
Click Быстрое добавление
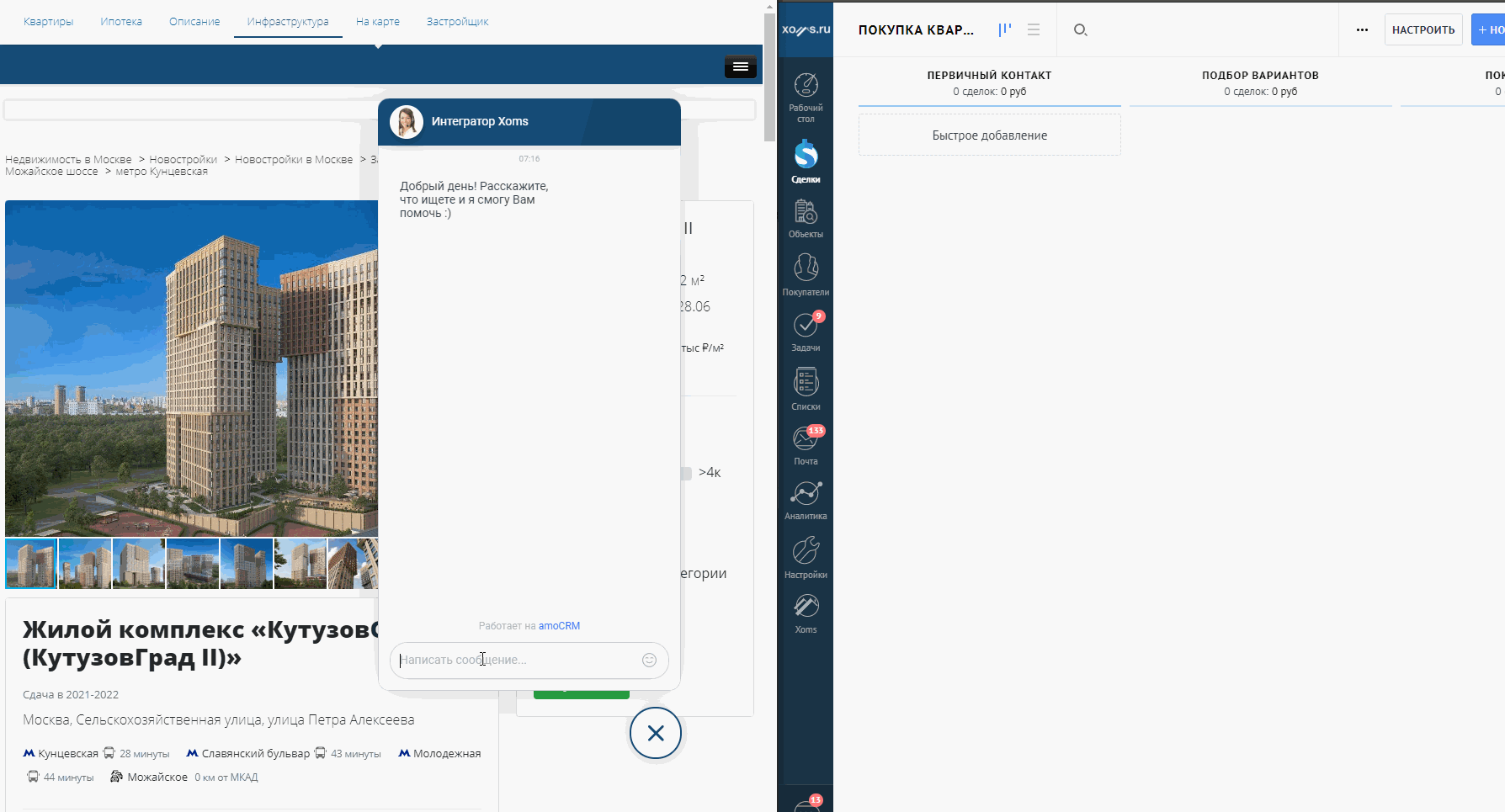(990, 135)
